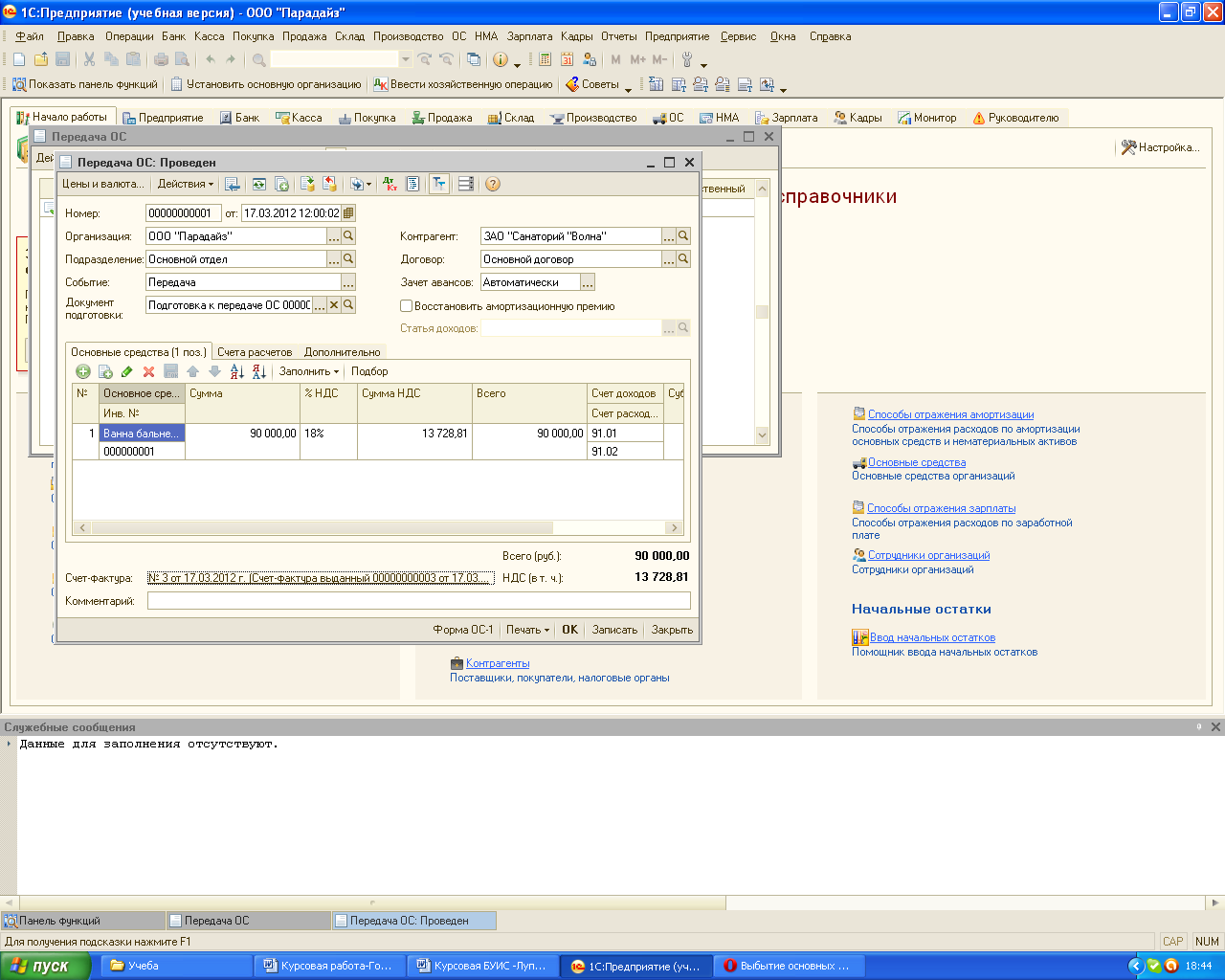Enable Восстановить амортизационную премию checkbox
Viewport: 1225px width, 980px height.
(407, 306)
